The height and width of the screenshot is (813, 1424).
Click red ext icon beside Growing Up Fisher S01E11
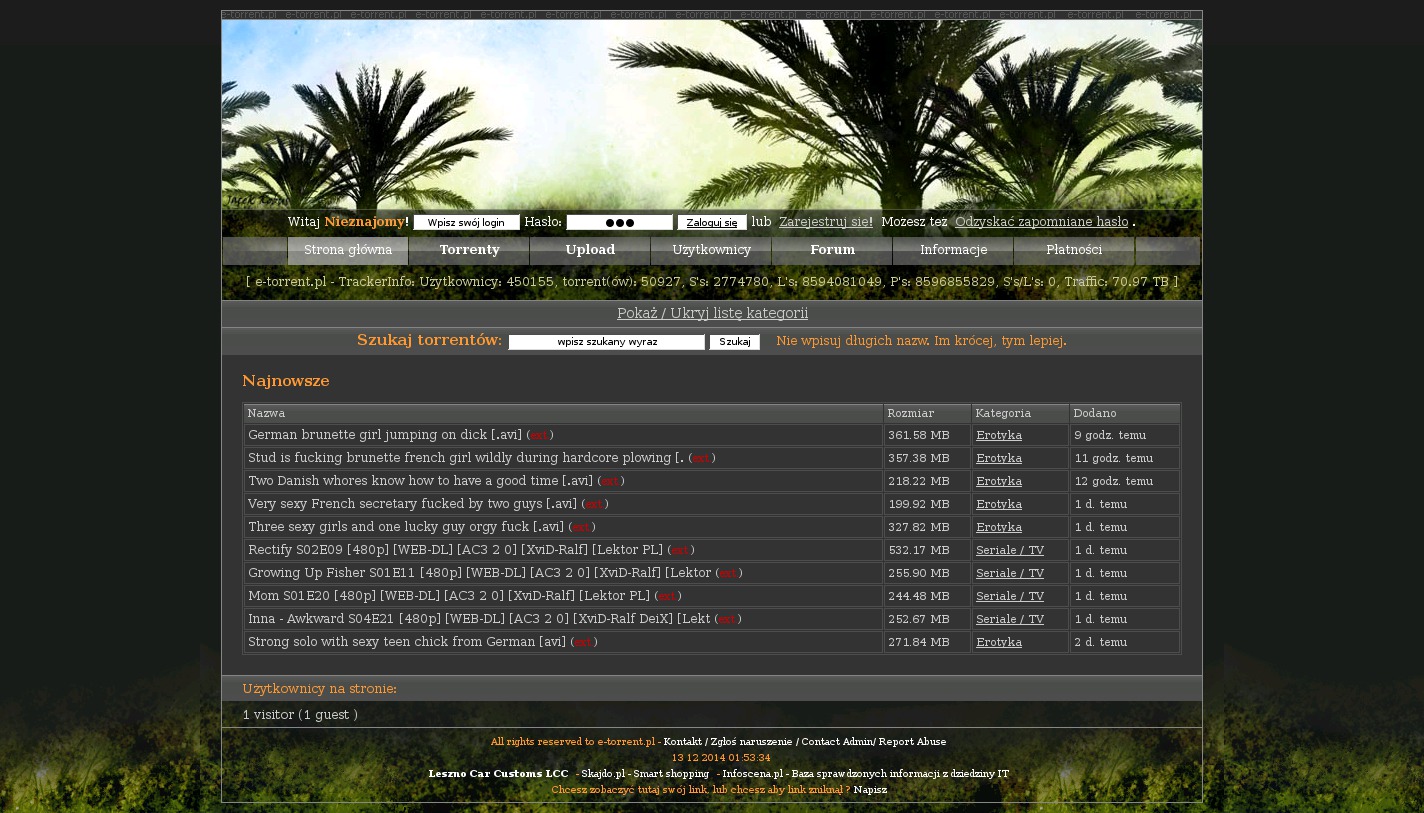click(728, 574)
